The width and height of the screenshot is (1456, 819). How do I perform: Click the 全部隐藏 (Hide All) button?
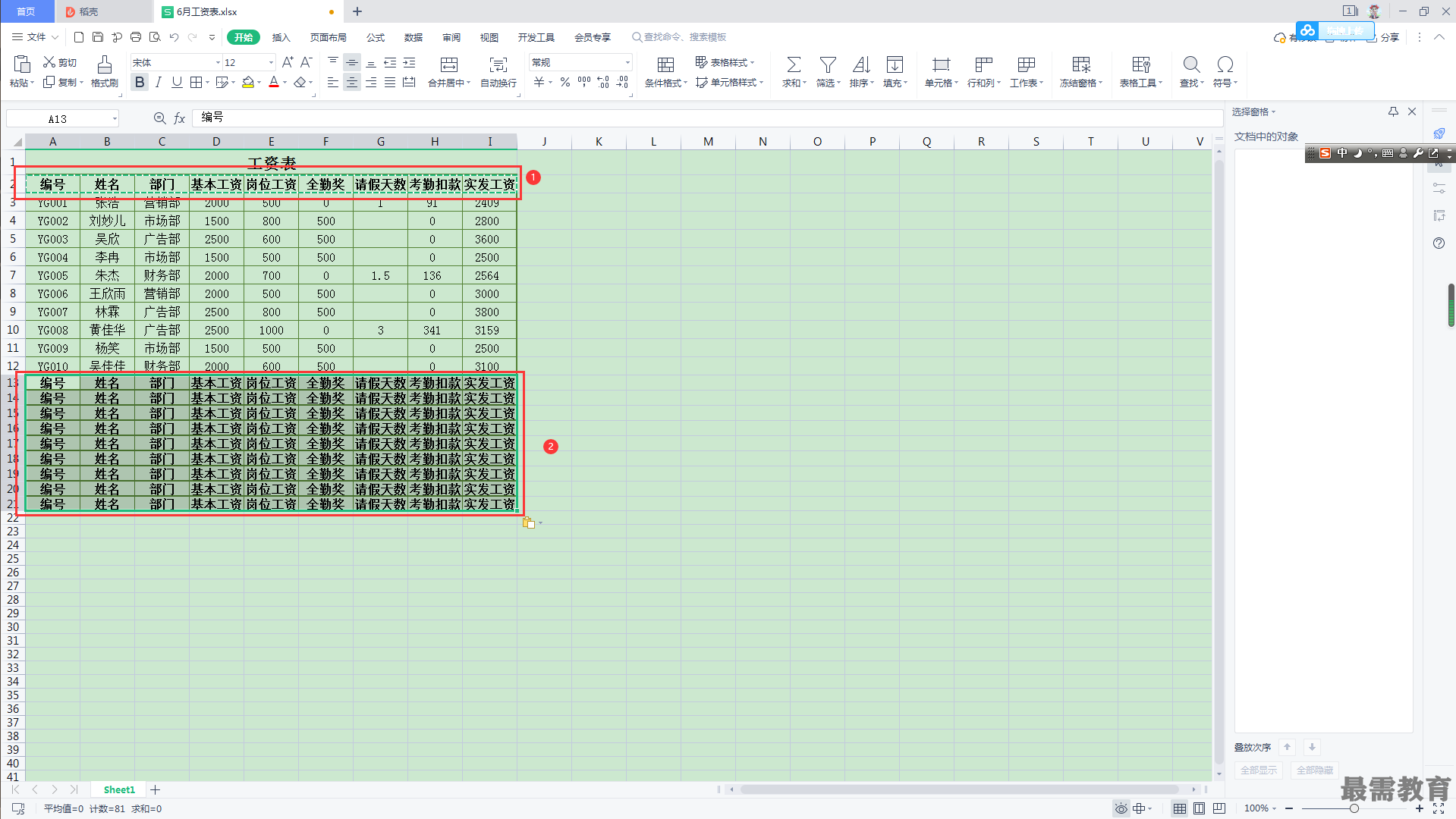[x=1315, y=770]
